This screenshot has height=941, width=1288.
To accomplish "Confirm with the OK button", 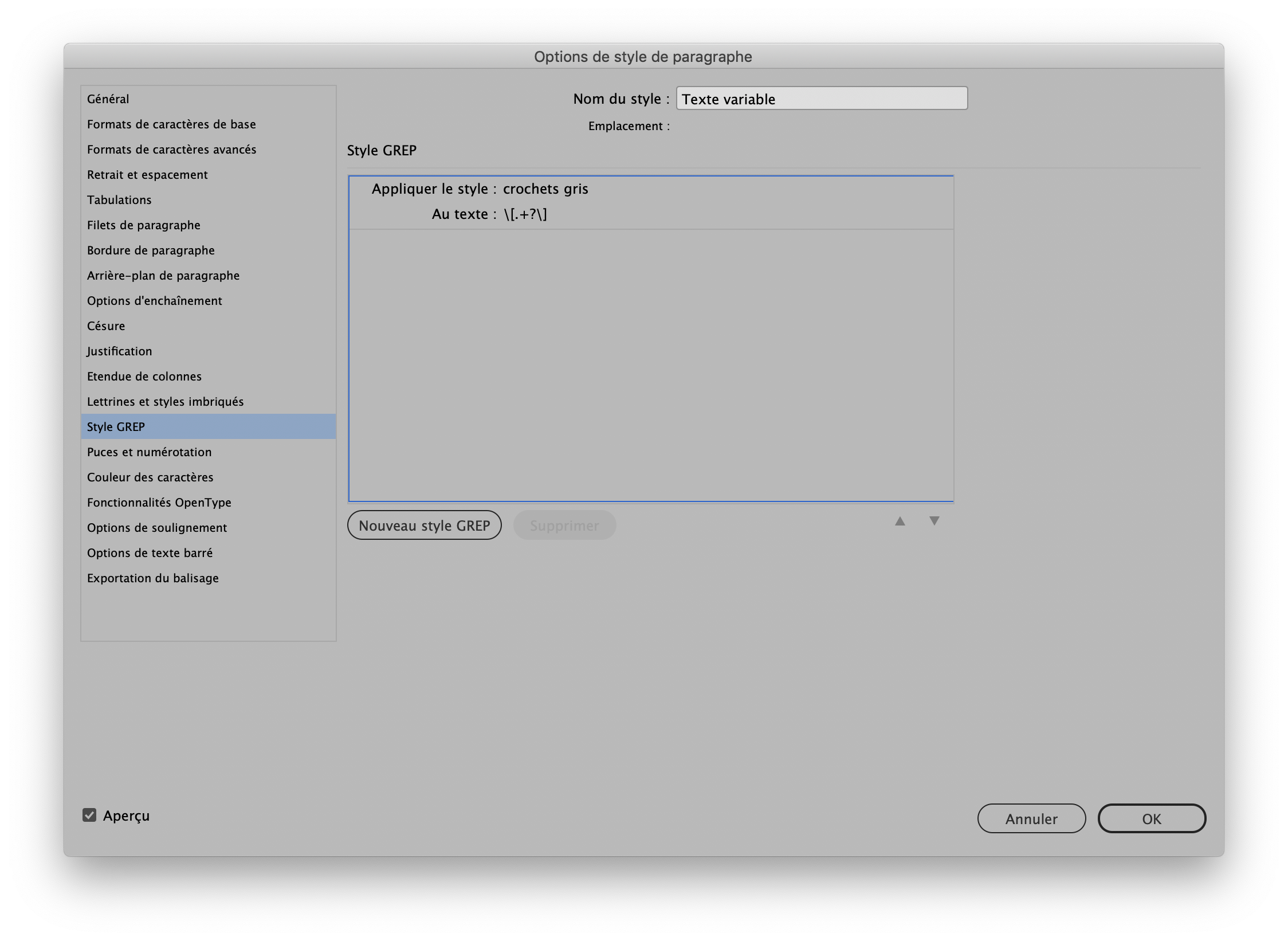I will point(1152,818).
